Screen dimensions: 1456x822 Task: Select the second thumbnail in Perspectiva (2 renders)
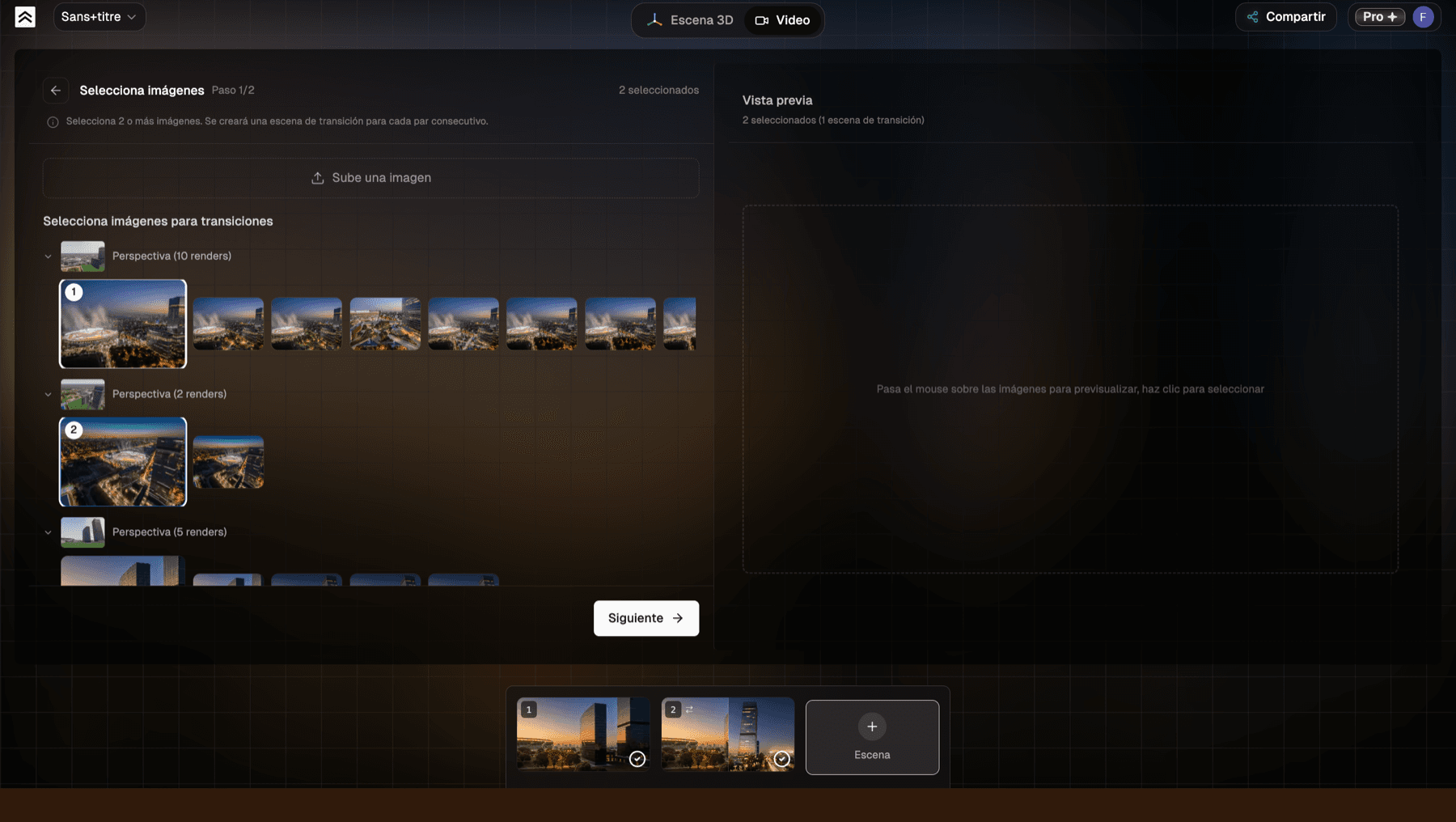click(228, 462)
